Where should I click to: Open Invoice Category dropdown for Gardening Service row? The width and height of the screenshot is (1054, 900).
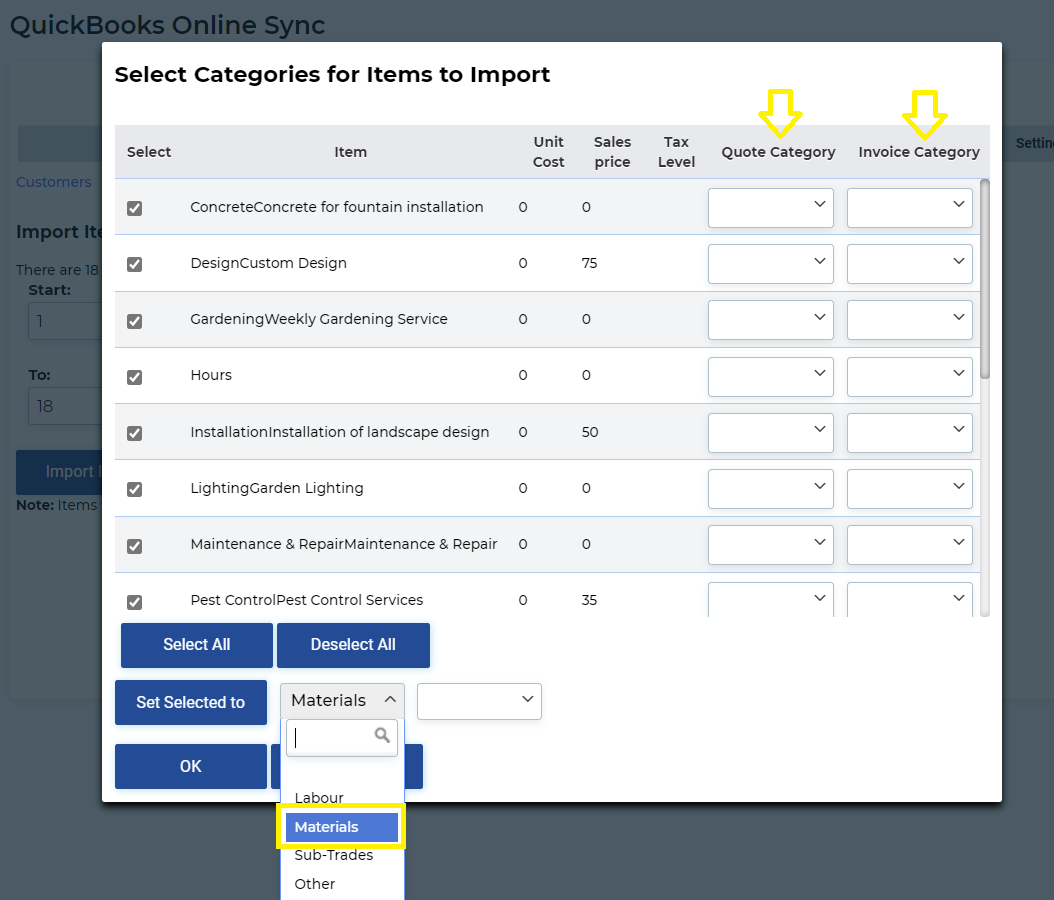point(909,320)
